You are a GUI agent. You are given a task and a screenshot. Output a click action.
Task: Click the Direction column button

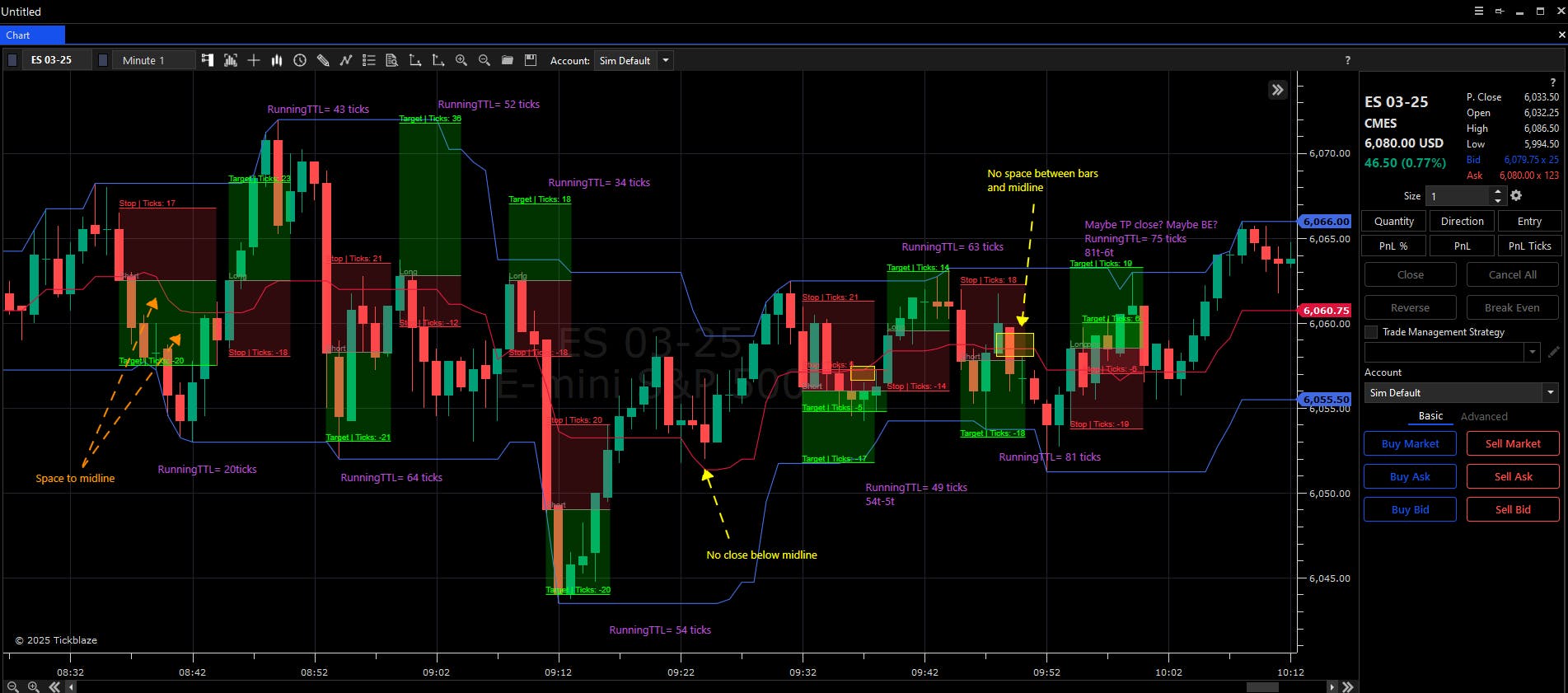[x=1463, y=221]
